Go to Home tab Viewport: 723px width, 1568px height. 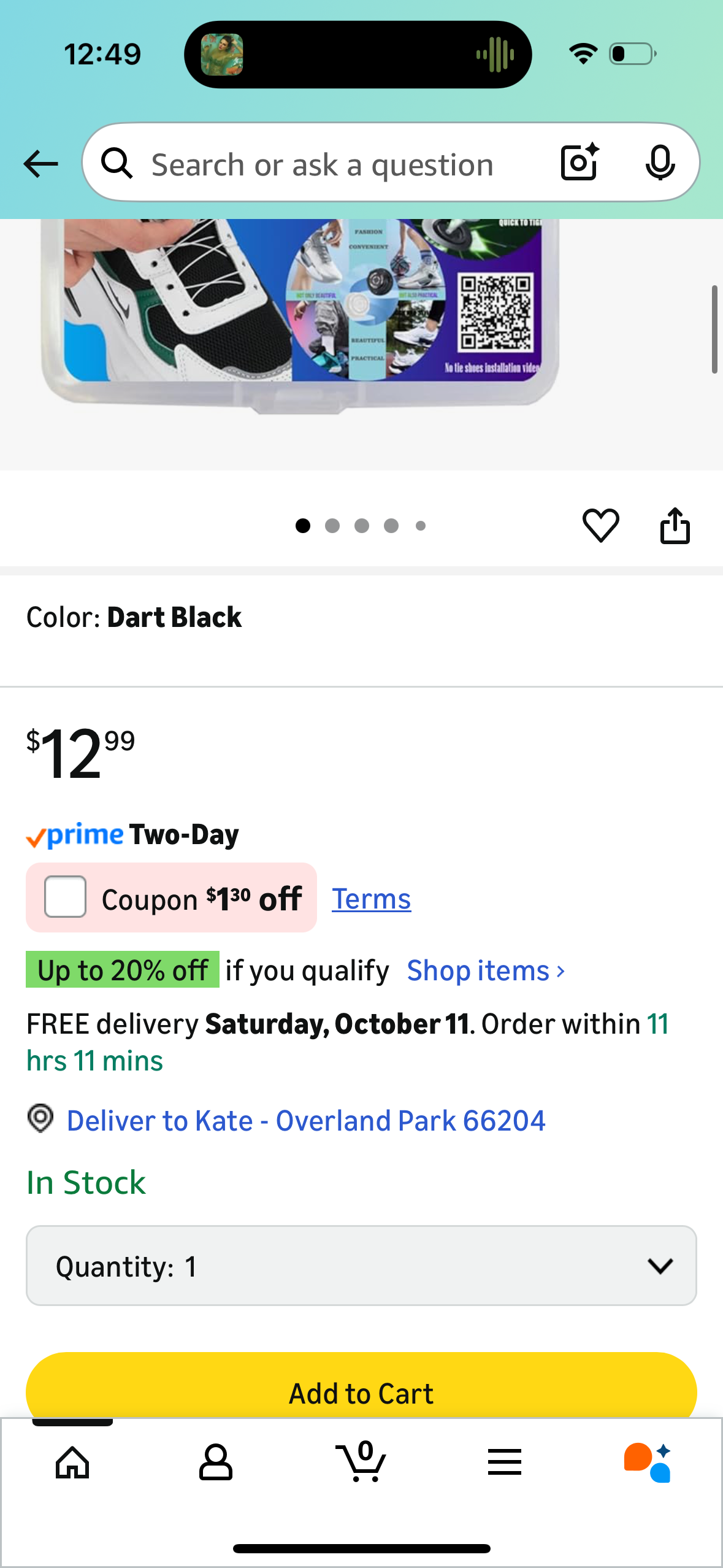(72, 1462)
